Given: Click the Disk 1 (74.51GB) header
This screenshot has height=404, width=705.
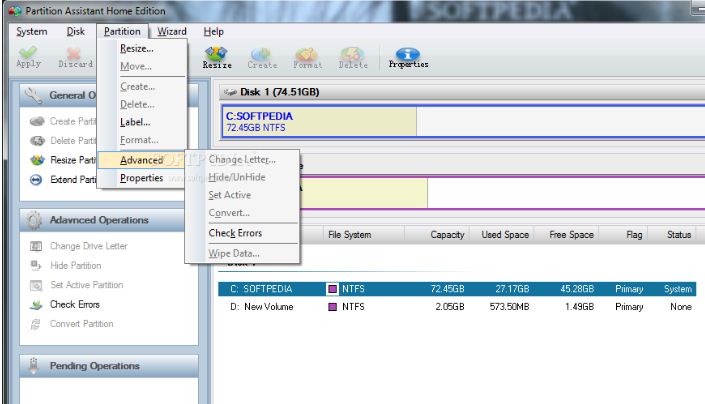Looking at the screenshot, I should click(x=462, y=92).
